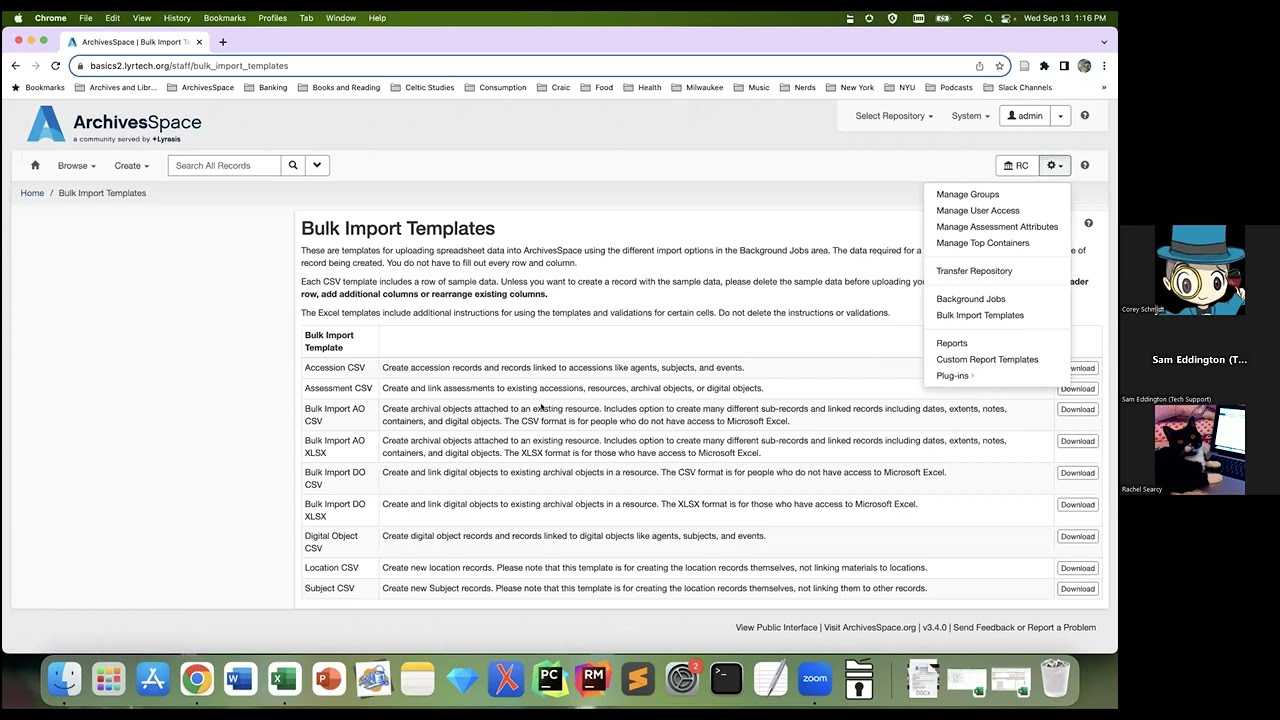Open Microsoft Word from the Dock
Image resolution: width=1280 pixels, height=720 pixels.
point(241,679)
